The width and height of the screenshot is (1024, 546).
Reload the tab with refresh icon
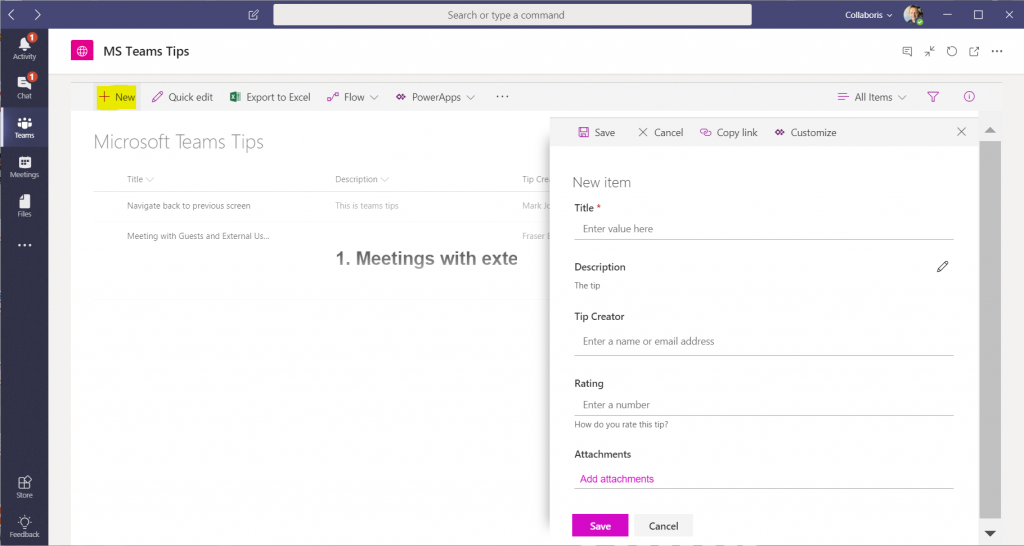pyautogui.click(x=952, y=52)
